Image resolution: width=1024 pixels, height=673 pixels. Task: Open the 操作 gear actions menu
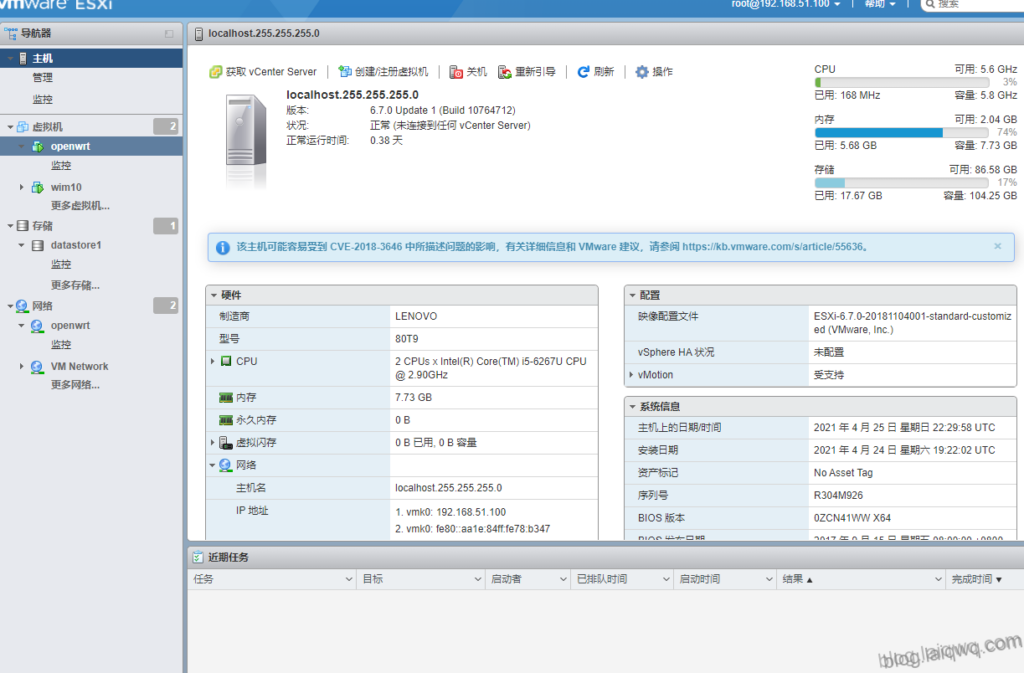[642, 72]
